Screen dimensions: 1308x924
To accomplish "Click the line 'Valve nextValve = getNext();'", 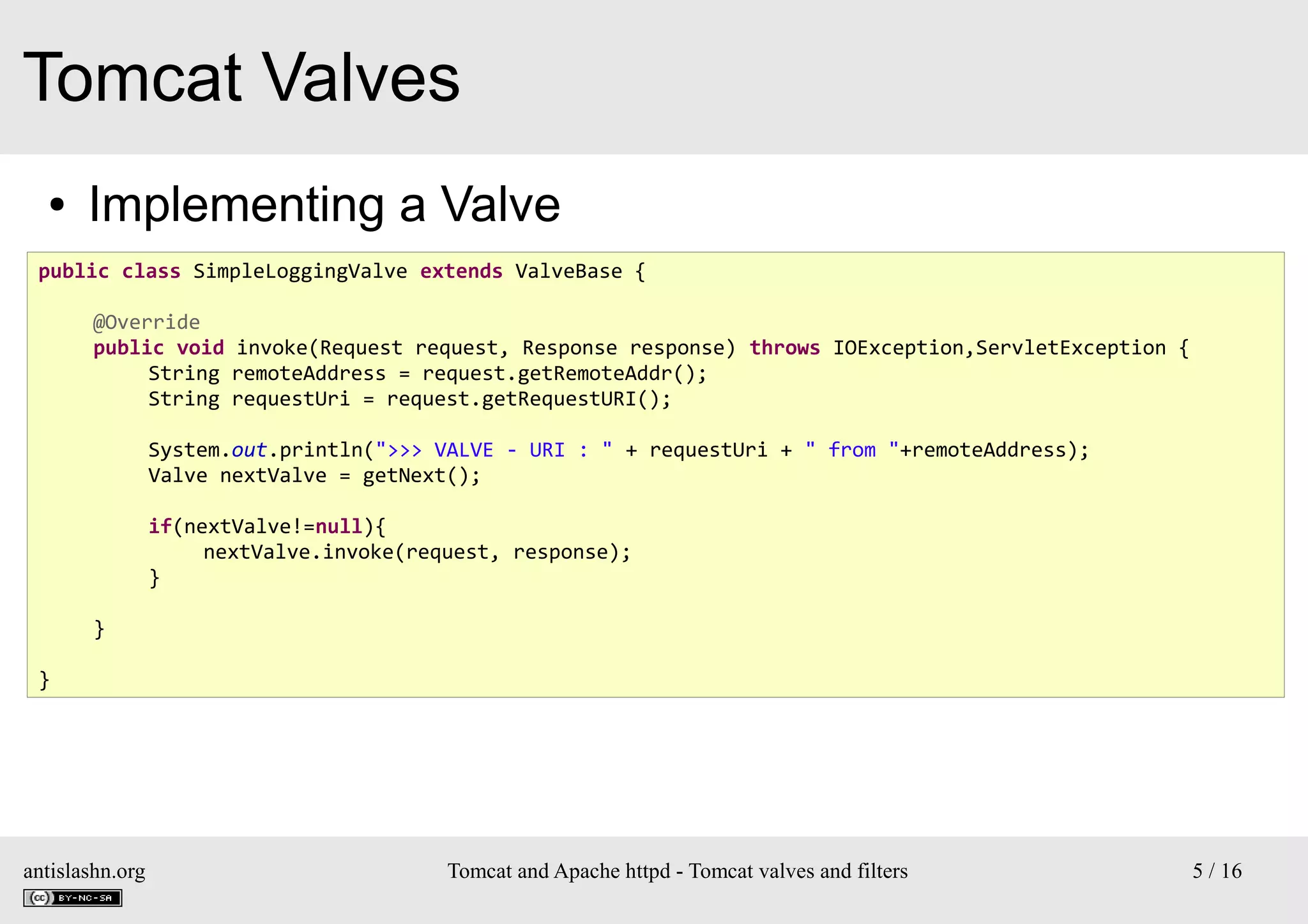I will pyautogui.click(x=314, y=476).
